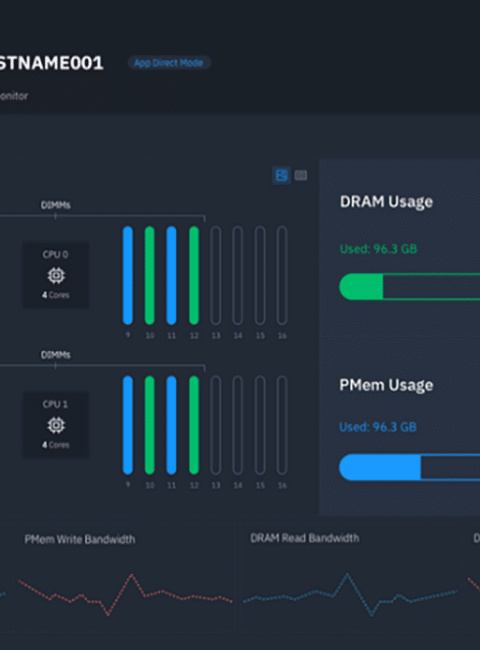Click CPU 1 DIMM slot 12 bar
The image size is (480, 650).
tap(194, 425)
